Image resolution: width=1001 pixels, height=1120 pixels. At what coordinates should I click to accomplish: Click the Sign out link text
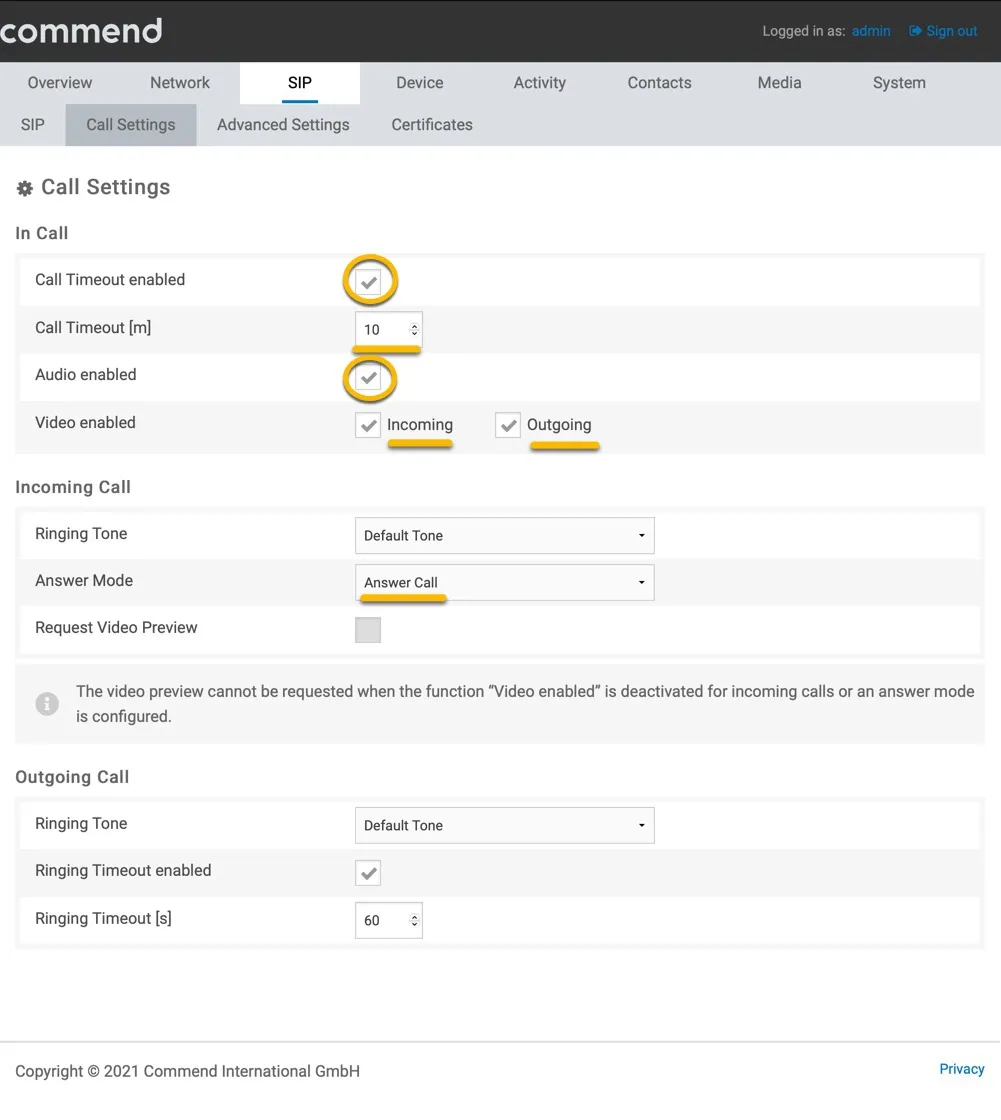pos(952,31)
